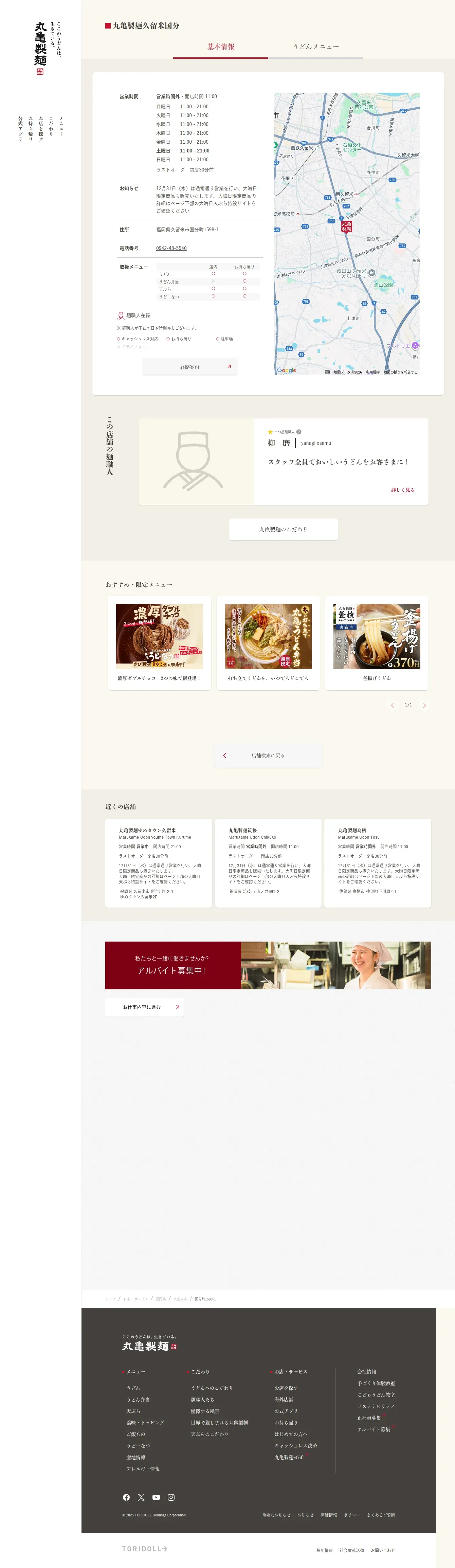Screen dimensions: 455x1568
Task: Open footer link 薬味・トッピング
Action: tap(146, 1423)
